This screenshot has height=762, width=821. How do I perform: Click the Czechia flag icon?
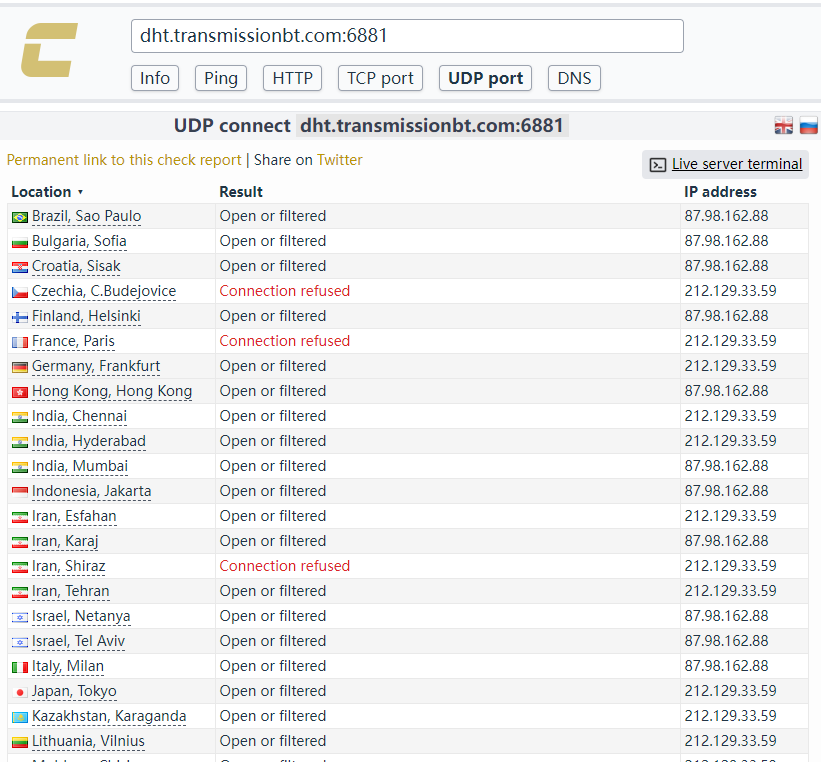(20, 292)
